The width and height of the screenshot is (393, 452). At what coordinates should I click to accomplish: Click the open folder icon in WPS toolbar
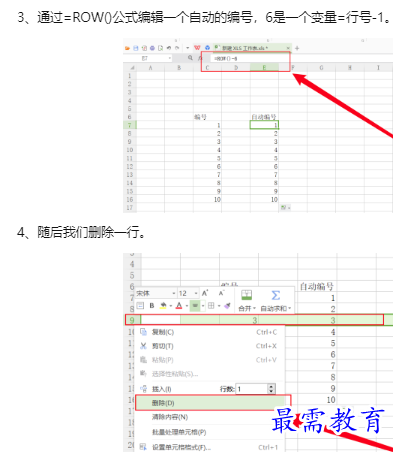(x=127, y=48)
